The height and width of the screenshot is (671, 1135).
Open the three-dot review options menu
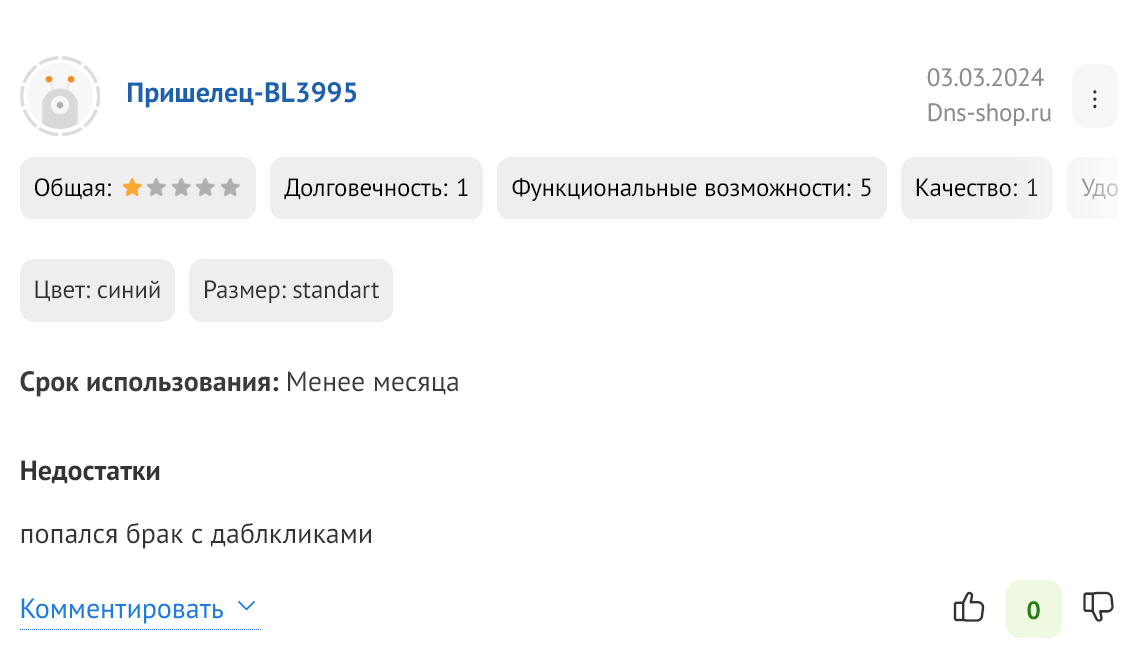pos(1094,98)
